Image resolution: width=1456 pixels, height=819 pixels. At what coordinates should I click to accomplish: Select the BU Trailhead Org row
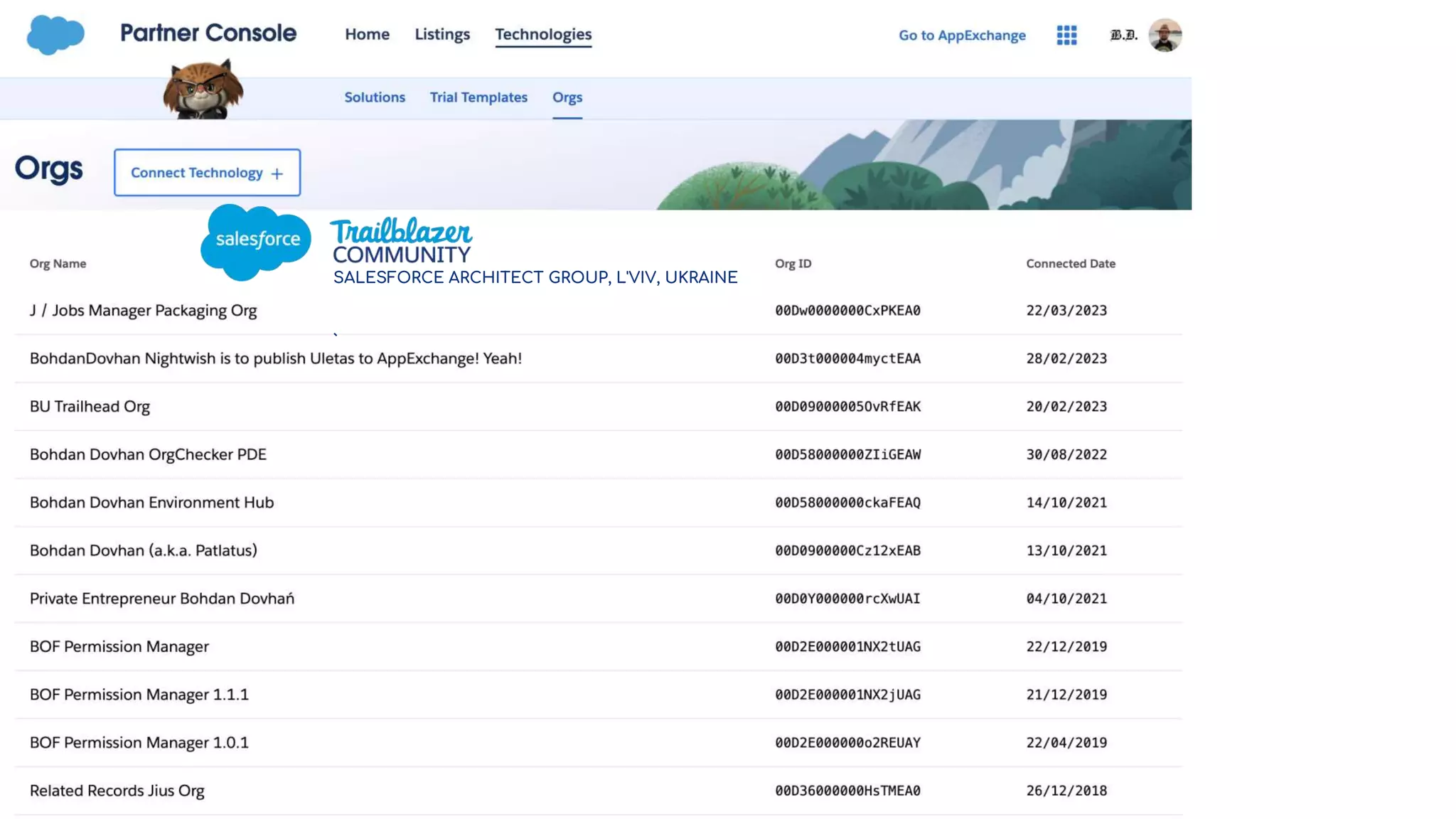598,407
